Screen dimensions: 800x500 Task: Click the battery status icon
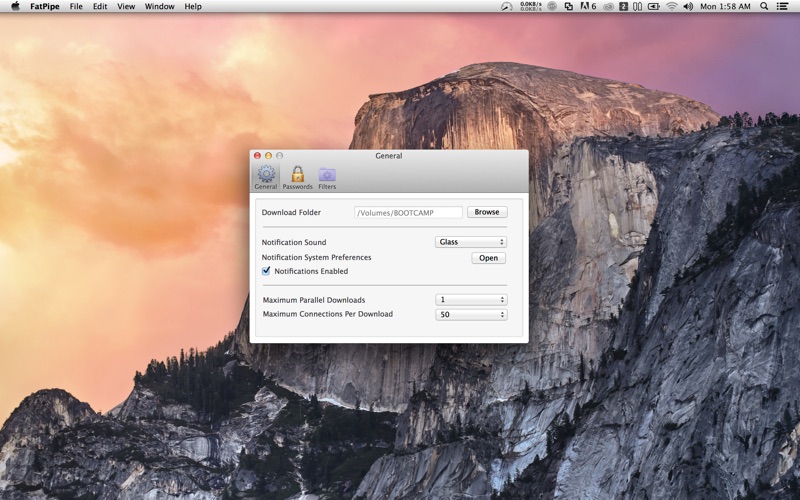(654, 6)
